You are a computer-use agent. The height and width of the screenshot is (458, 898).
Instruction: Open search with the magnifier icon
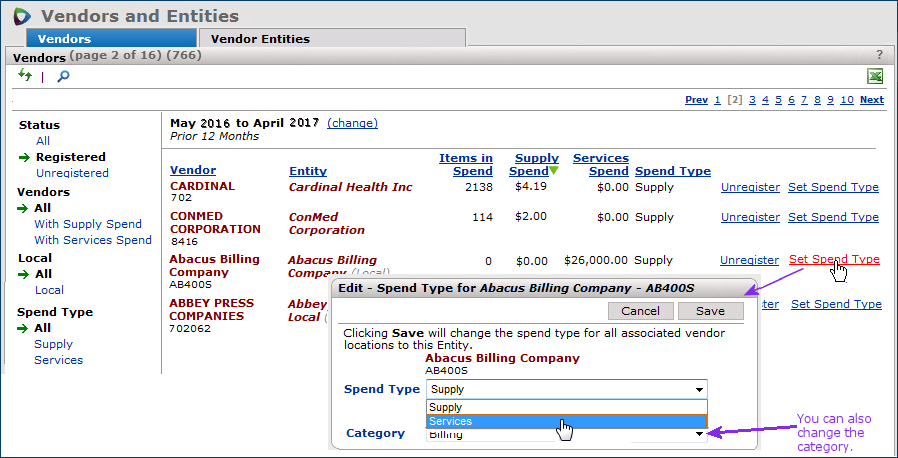click(62, 76)
